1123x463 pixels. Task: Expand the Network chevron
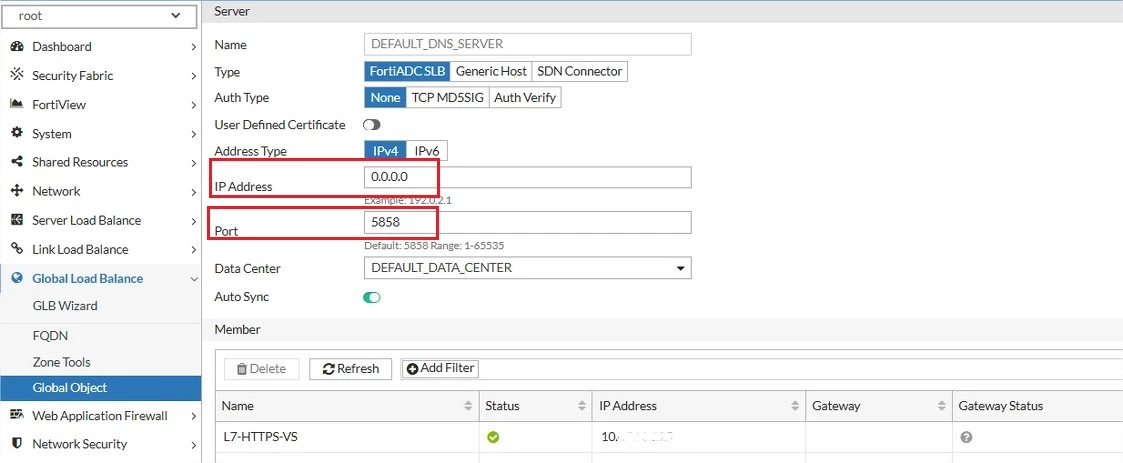tap(194, 192)
